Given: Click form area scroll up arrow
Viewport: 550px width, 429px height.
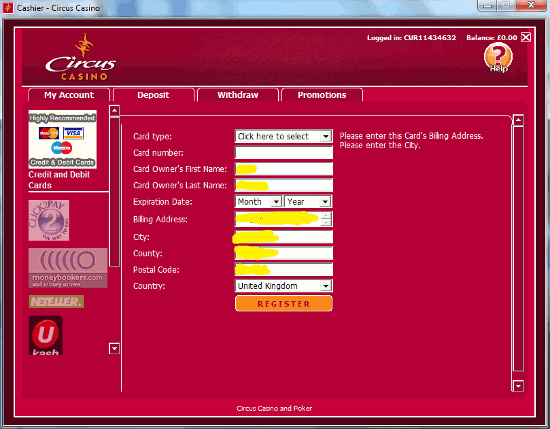Looking at the screenshot, I should [518, 120].
